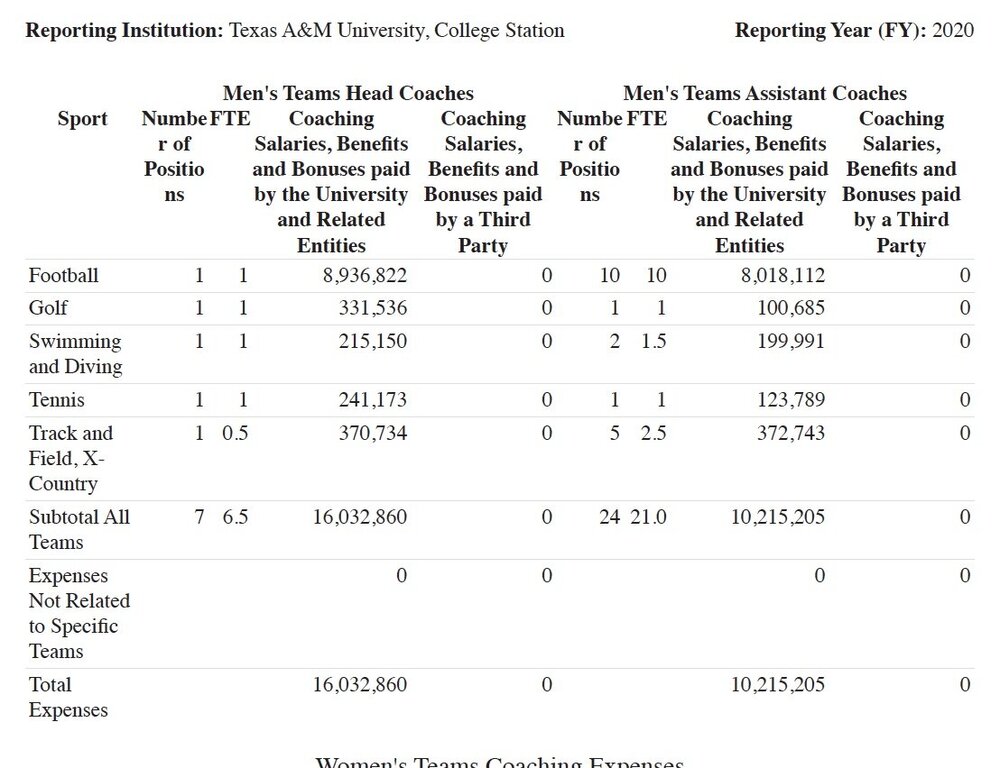1000x768 pixels.
Task: Click the Track and Field, X-Country label
Action: pos(71,458)
